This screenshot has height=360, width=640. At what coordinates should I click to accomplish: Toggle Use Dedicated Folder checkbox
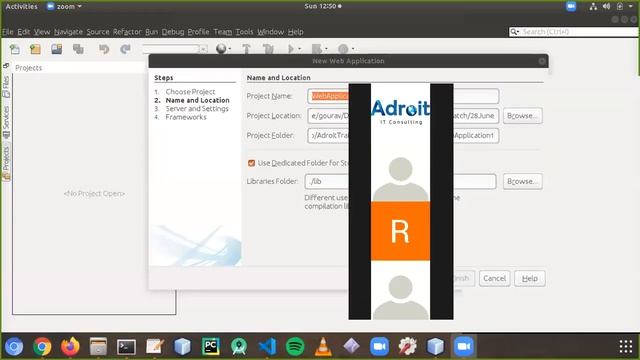[x=251, y=163]
